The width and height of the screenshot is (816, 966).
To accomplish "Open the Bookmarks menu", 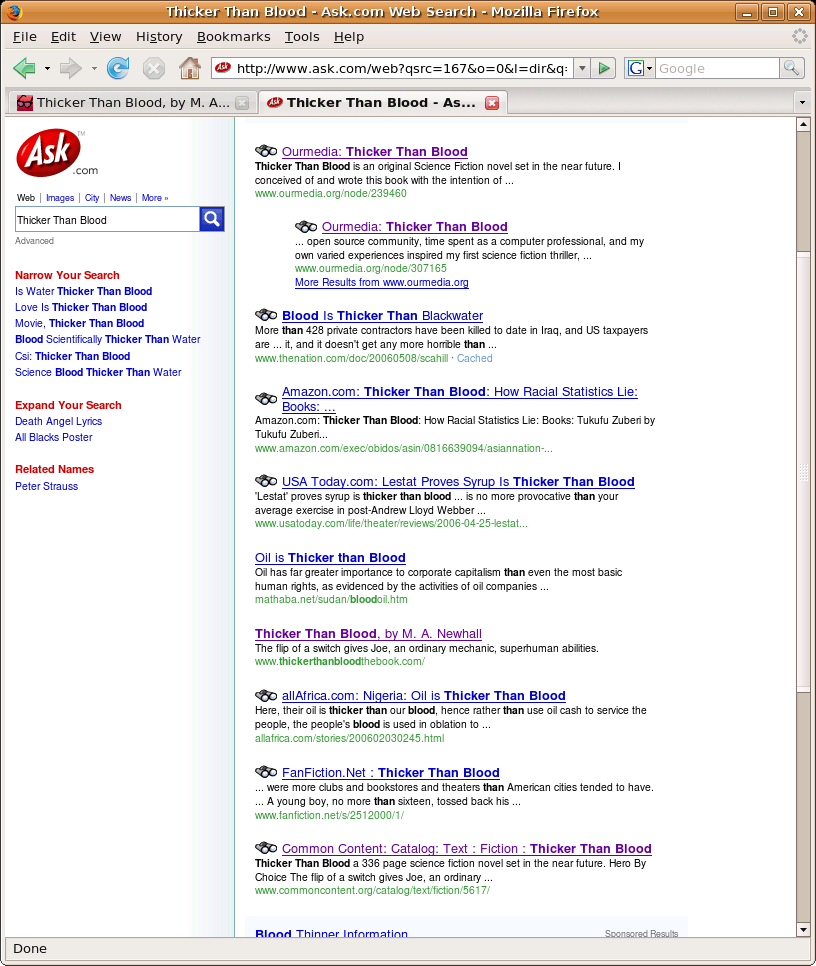I will click(233, 37).
